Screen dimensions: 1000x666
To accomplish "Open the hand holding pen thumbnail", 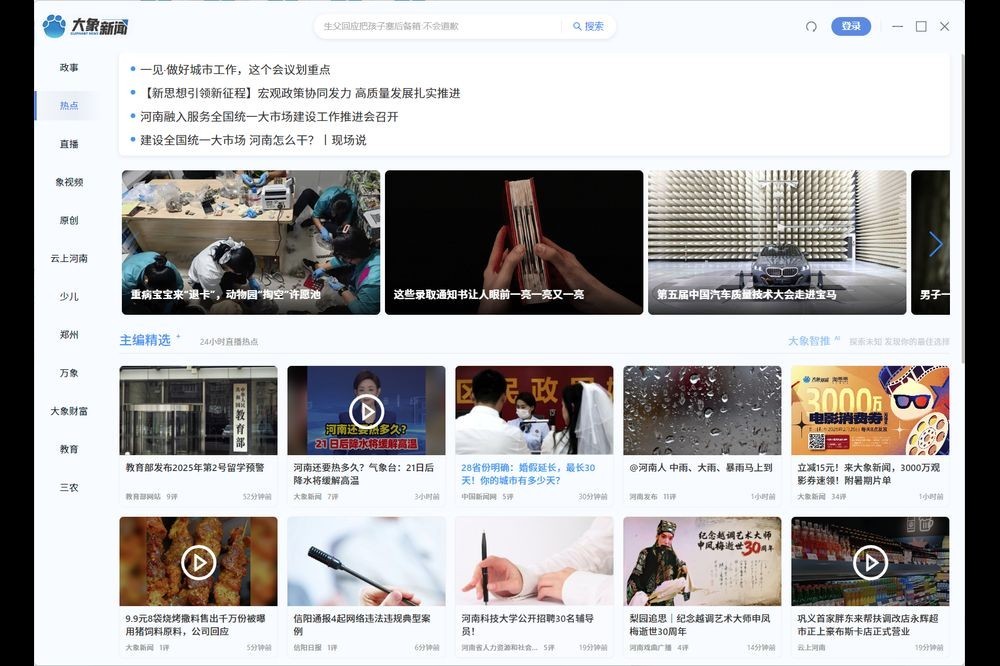I will coord(534,561).
